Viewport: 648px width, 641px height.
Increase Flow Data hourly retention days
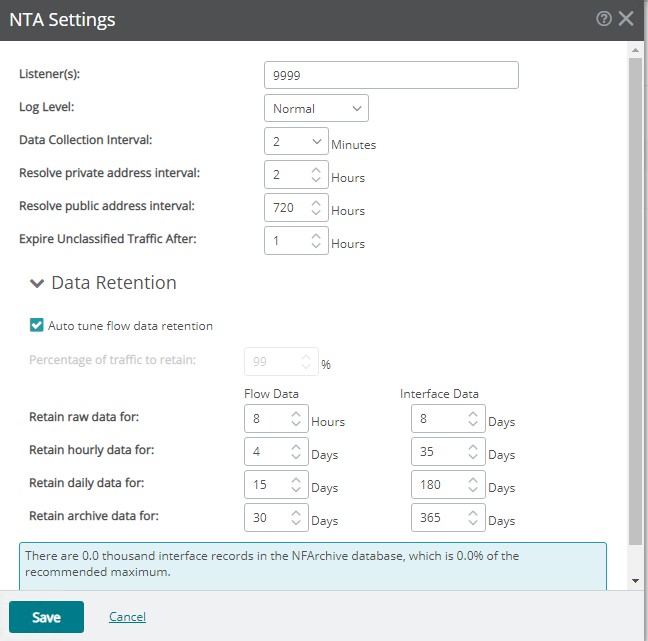click(296, 448)
